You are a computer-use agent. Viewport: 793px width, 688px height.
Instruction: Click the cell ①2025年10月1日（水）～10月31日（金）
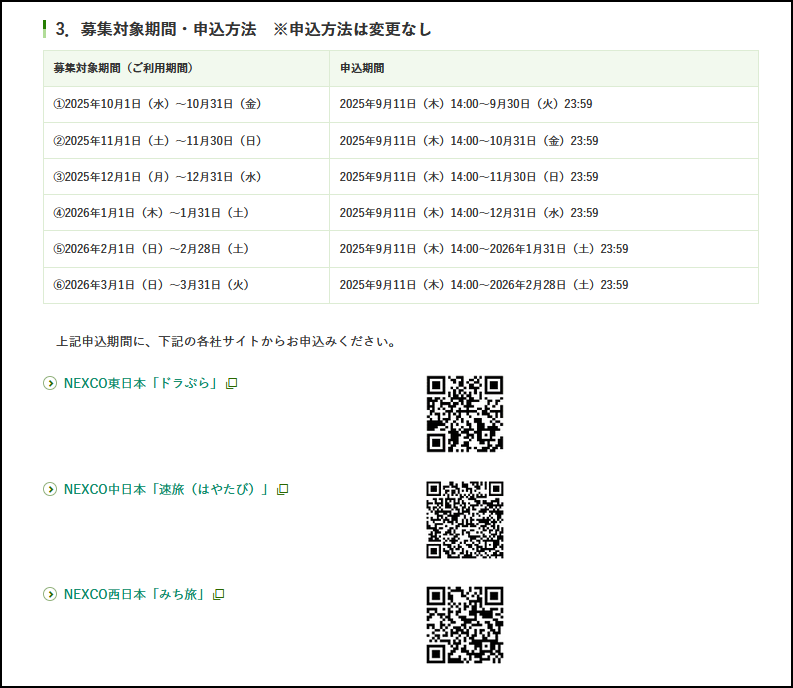click(186, 104)
